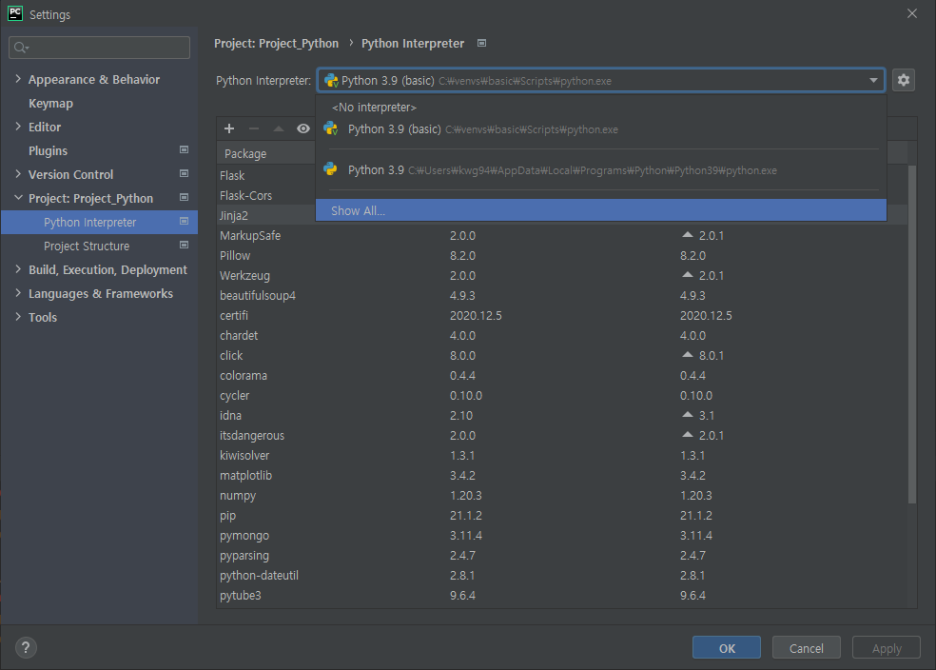Click the help question mark button
The width and height of the screenshot is (936, 670).
26,647
